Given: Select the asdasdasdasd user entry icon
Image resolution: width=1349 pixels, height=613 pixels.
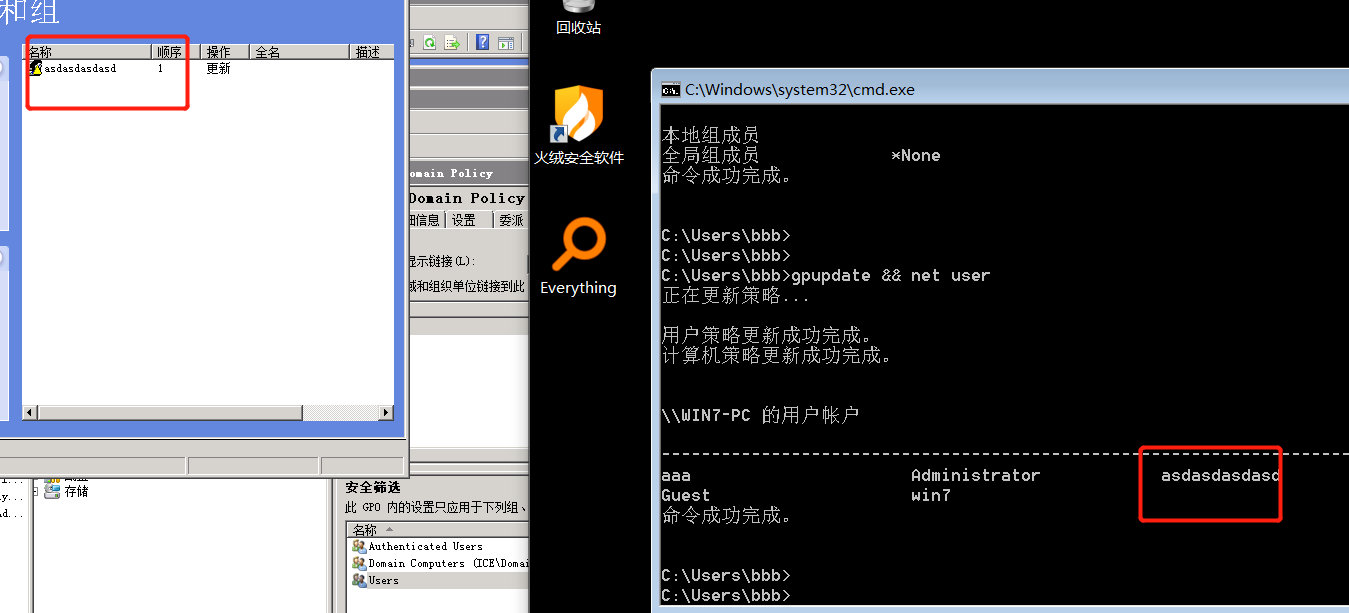Looking at the screenshot, I should coord(36,69).
